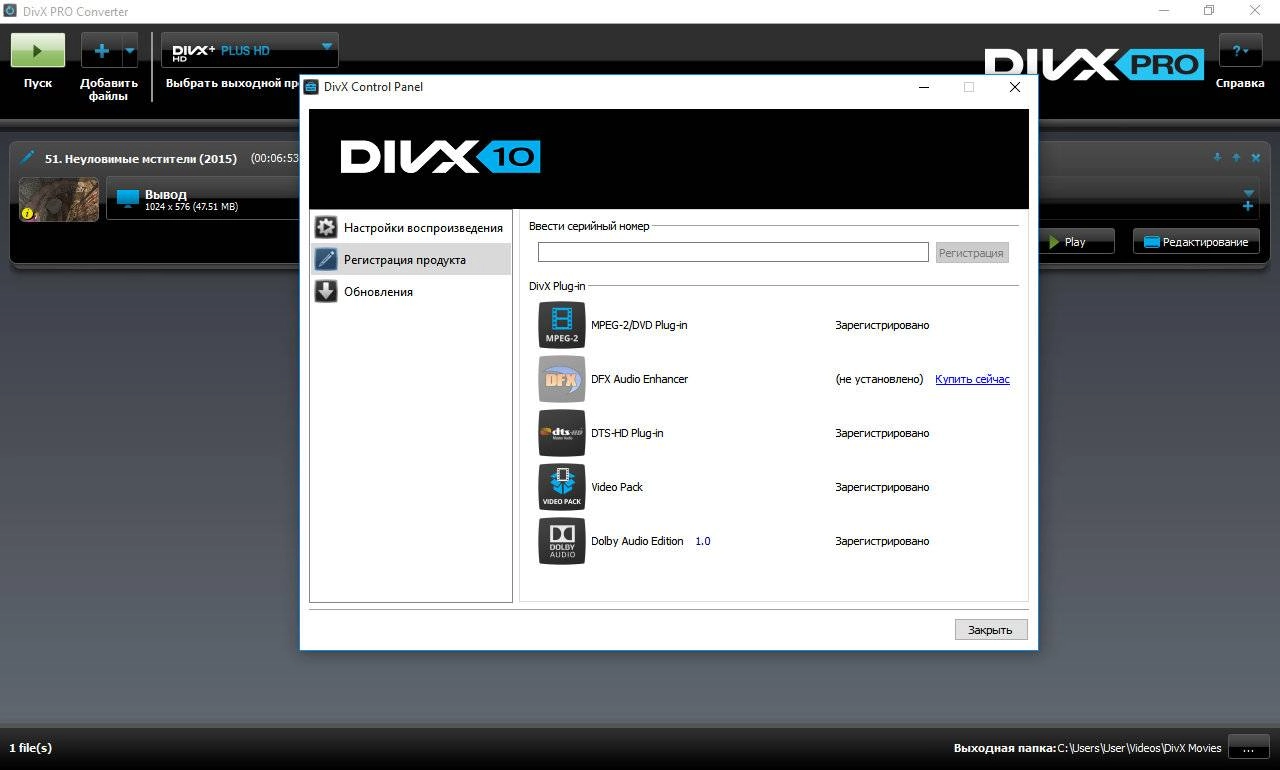1280x770 pixels.
Task: Select Регистрация продукта in the sidebar
Action: coord(411,259)
